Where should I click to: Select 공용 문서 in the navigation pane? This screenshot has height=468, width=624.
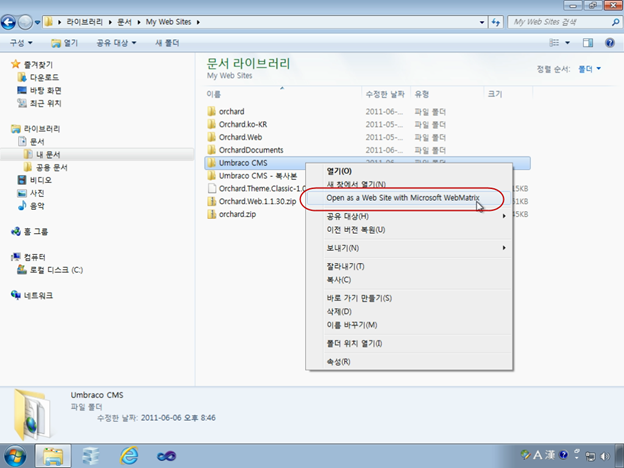(51, 167)
